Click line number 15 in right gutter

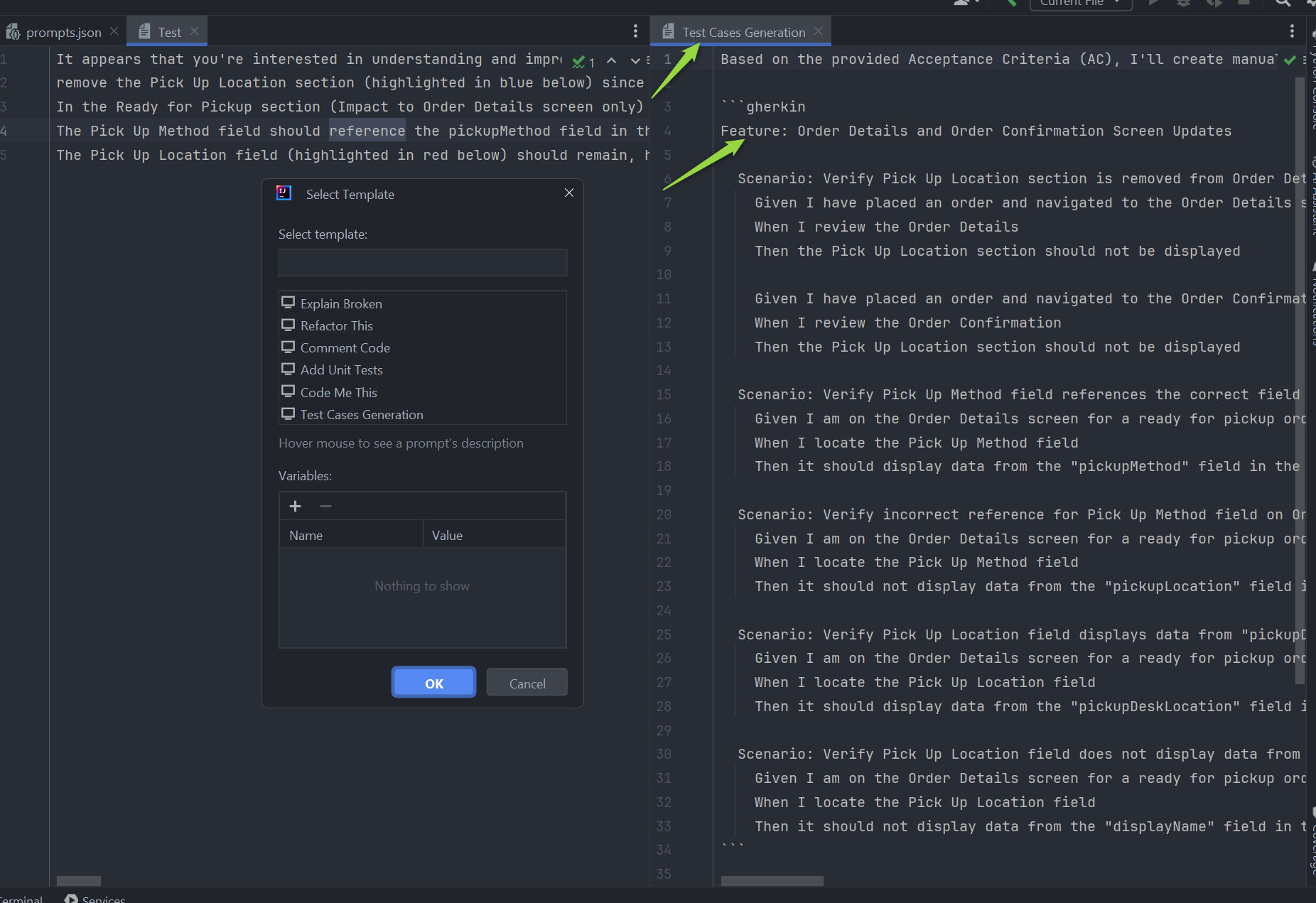663,394
